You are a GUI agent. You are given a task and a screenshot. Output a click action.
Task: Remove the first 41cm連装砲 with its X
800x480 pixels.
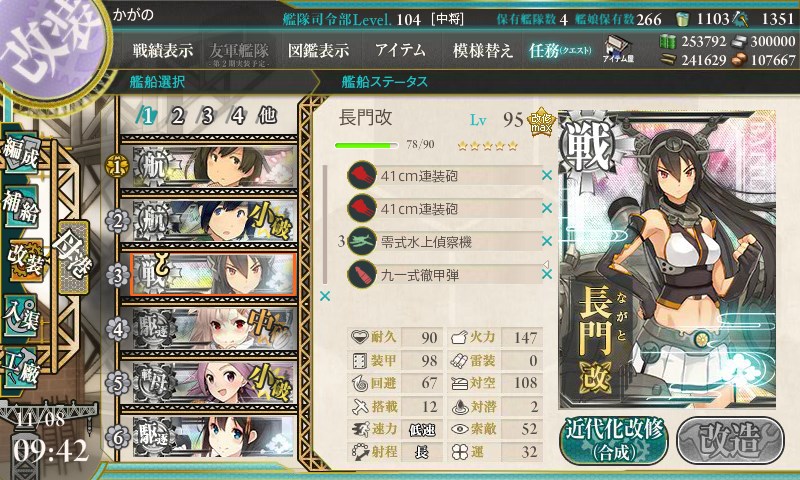click(x=547, y=175)
